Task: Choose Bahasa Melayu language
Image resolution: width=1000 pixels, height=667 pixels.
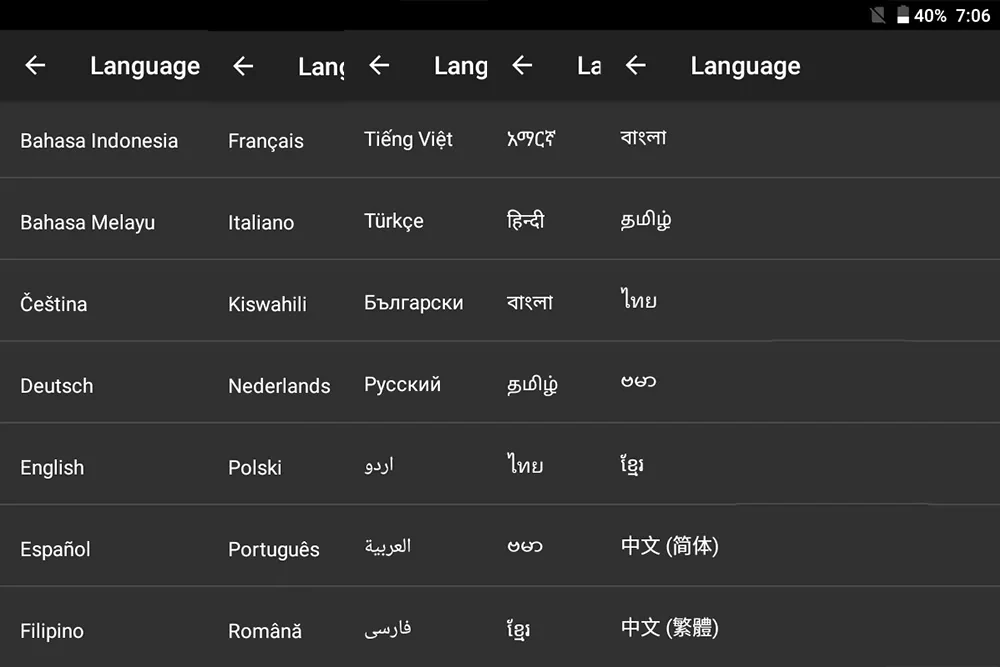Action: pyautogui.click(x=87, y=223)
